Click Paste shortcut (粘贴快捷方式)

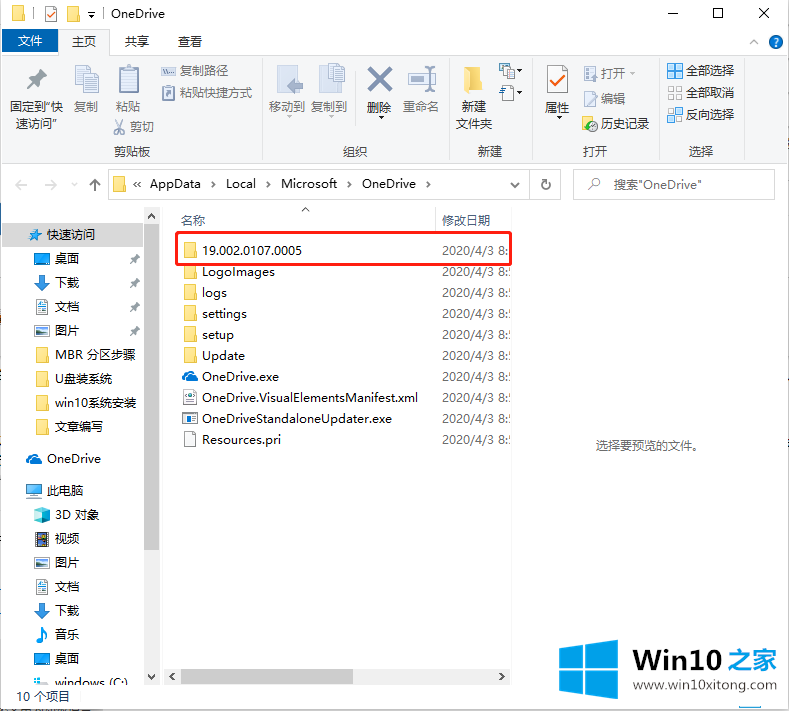pyautogui.click(x=206, y=93)
